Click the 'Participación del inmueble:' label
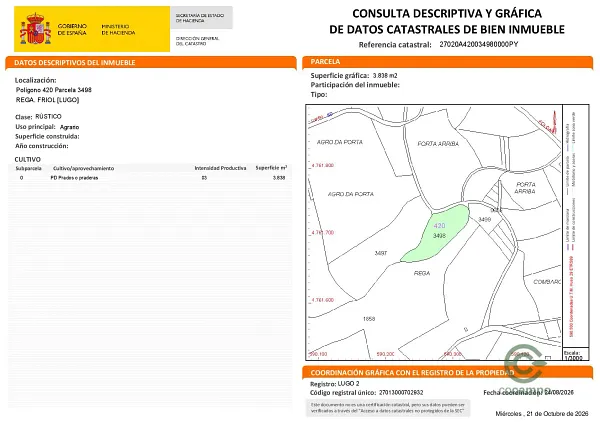600x424 pixels. [x=355, y=85]
